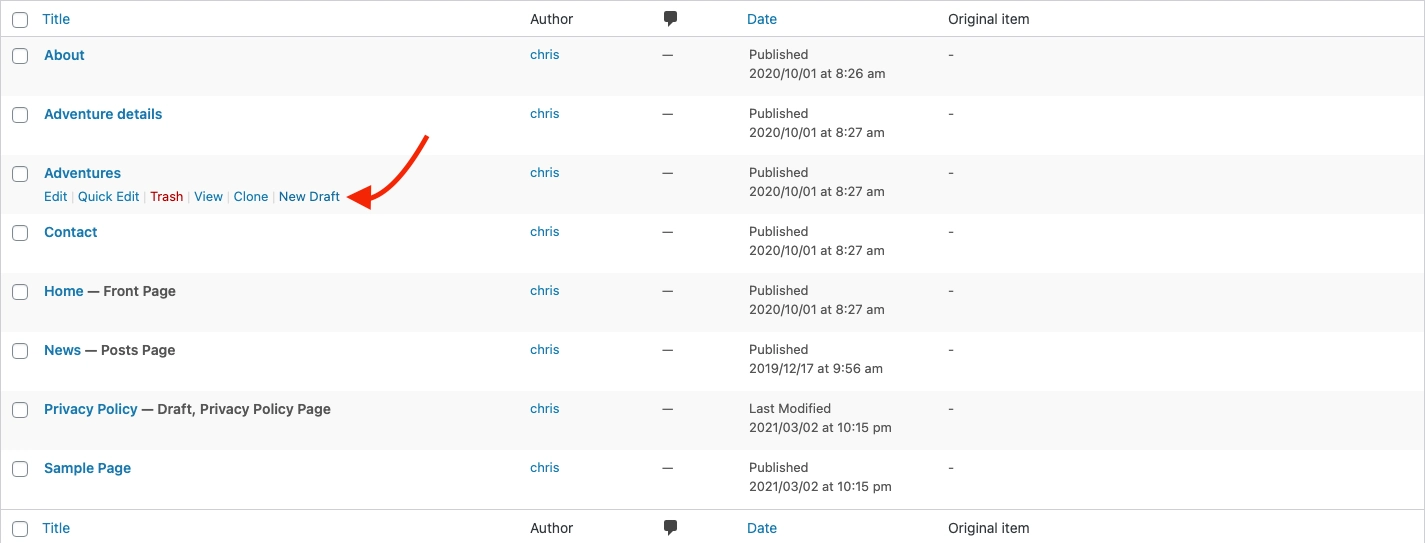The width and height of the screenshot is (1425, 543).
Task: Sort by Date in footer row
Action: (762, 528)
